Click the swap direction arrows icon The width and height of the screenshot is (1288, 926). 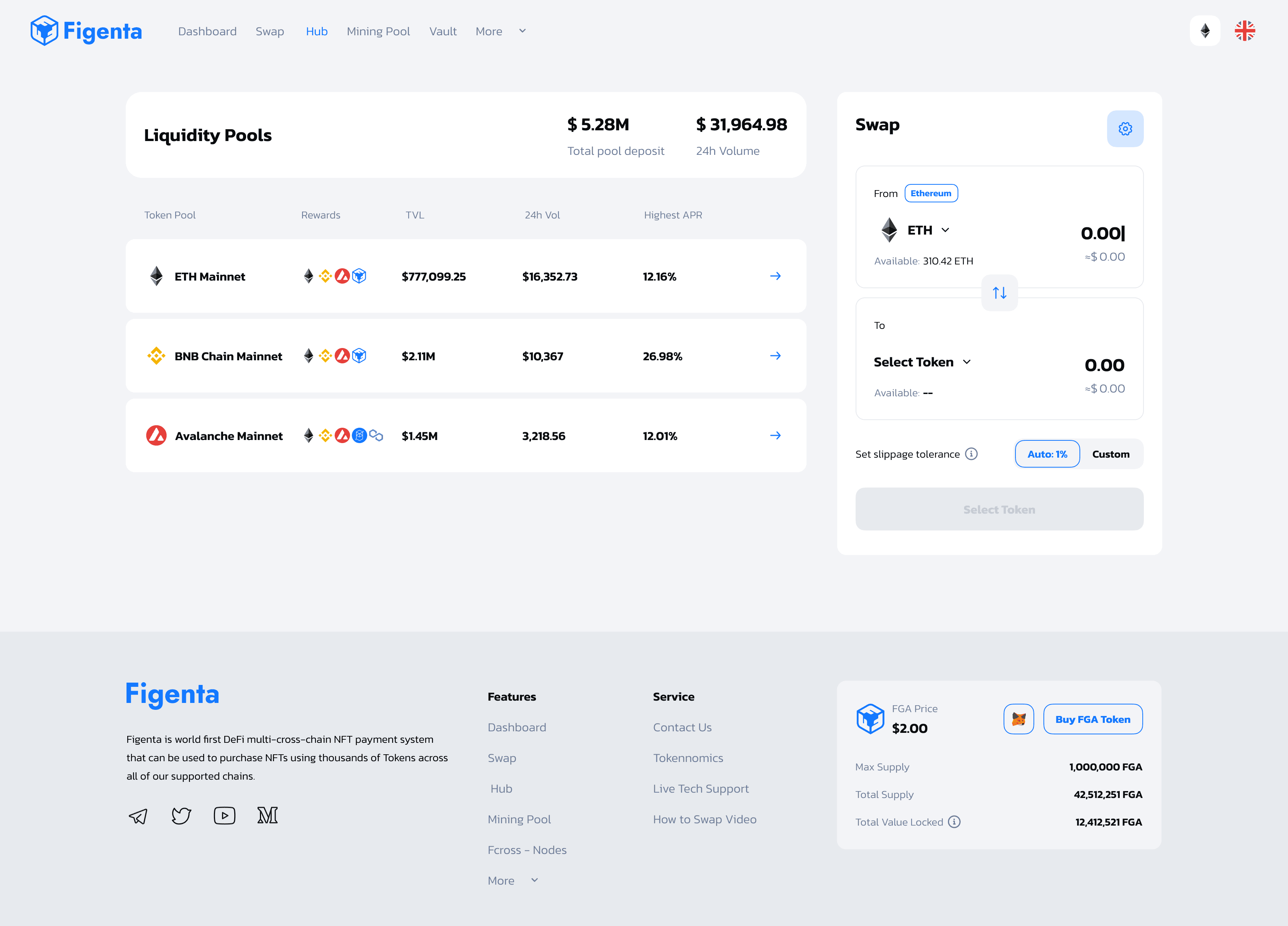coord(999,293)
